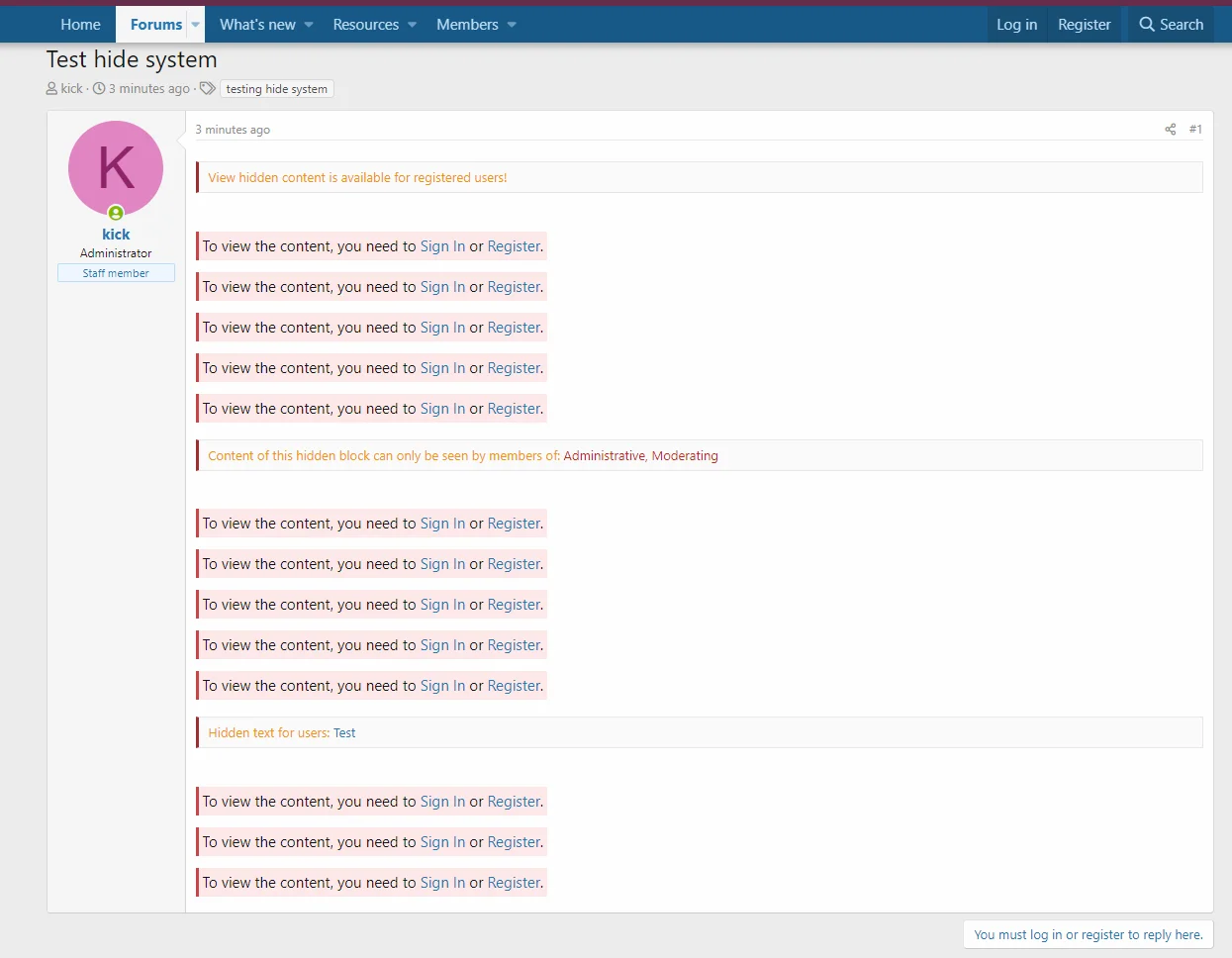The image size is (1232, 958).
Task: Switch to the Home menu item
Action: tap(80, 24)
